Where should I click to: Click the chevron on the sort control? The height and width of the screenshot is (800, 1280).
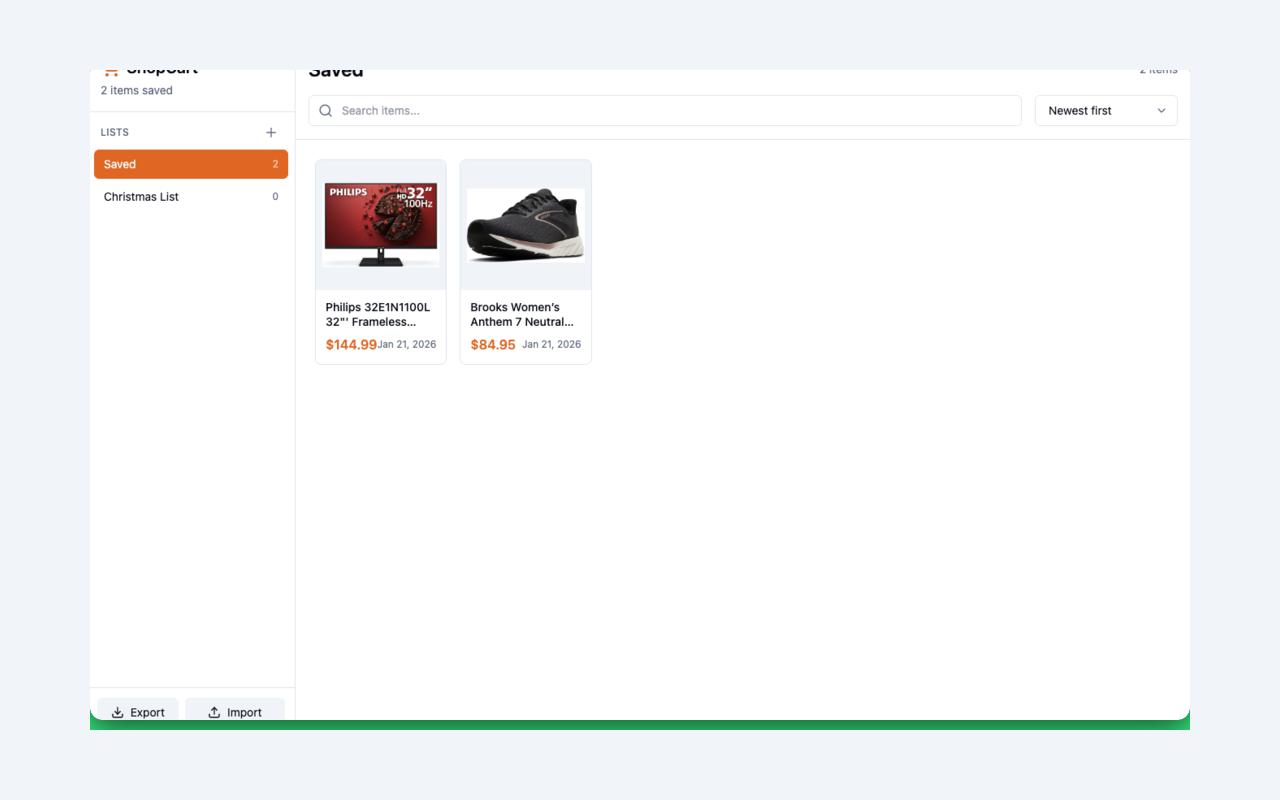point(1161,110)
